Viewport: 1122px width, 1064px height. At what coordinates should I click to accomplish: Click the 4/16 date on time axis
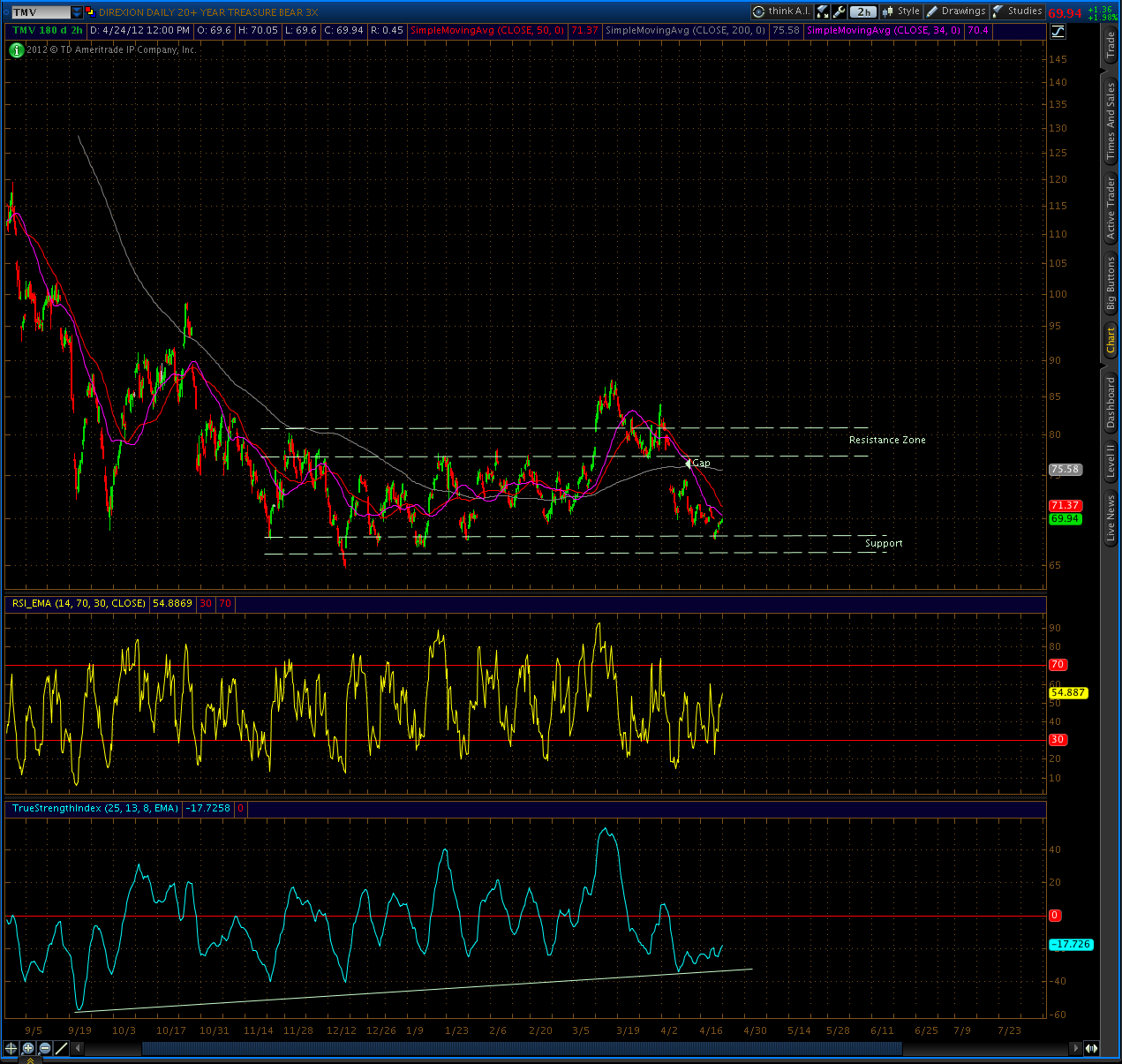pyautogui.click(x=711, y=1030)
